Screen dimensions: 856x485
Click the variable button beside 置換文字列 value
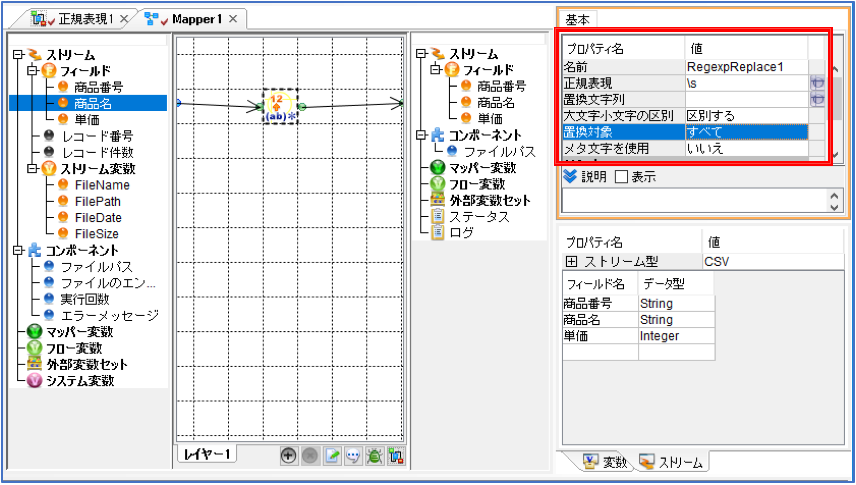click(x=817, y=99)
